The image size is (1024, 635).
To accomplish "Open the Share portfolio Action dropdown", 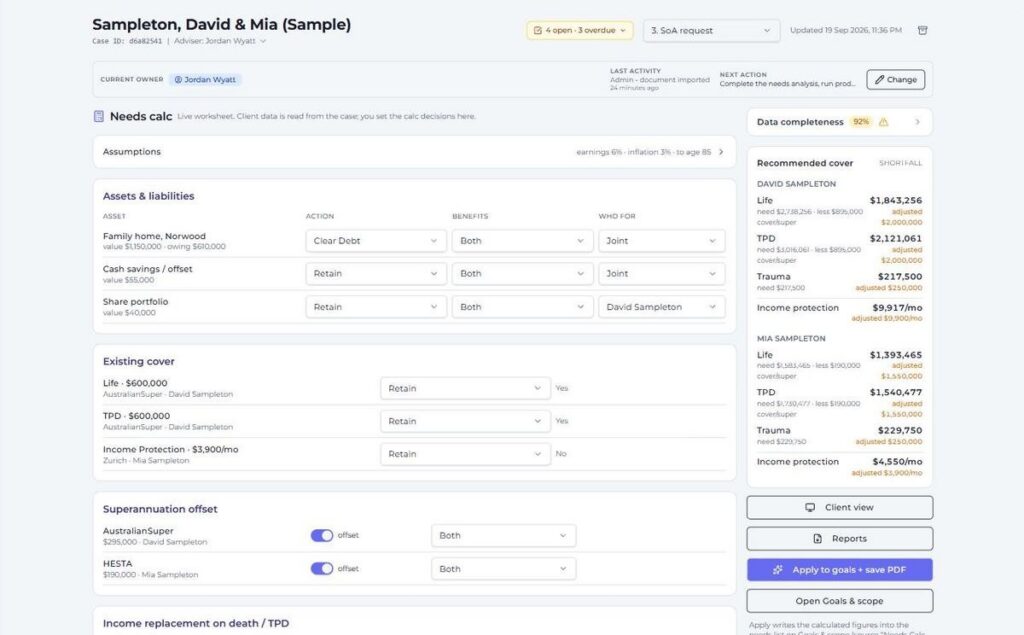I will click(x=376, y=307).
